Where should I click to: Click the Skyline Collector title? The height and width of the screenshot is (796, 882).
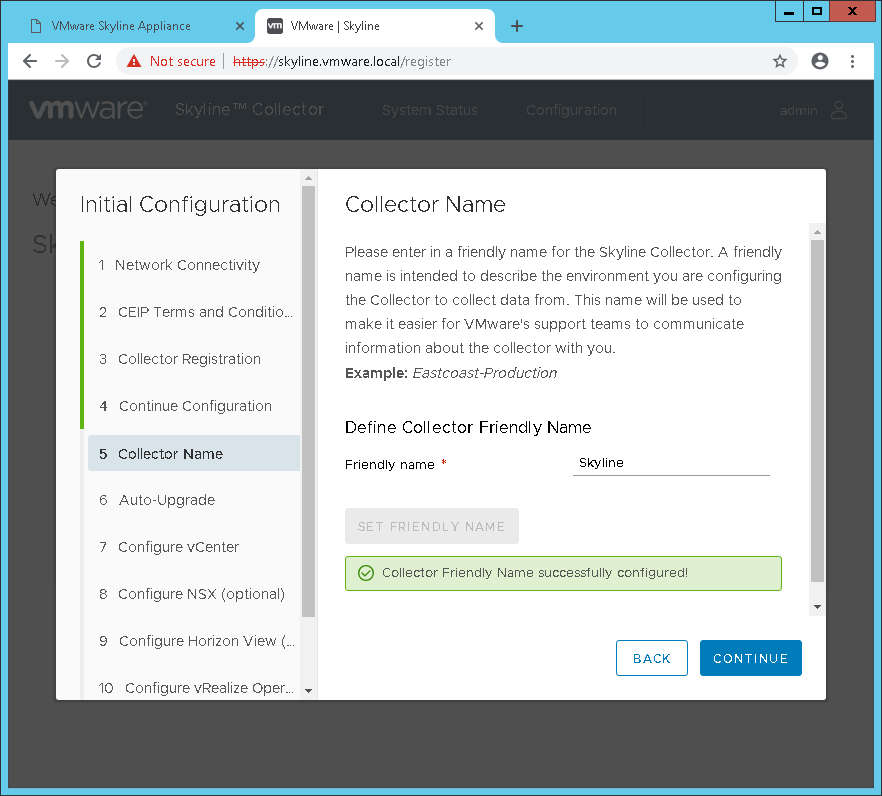(x=249, y=110)
